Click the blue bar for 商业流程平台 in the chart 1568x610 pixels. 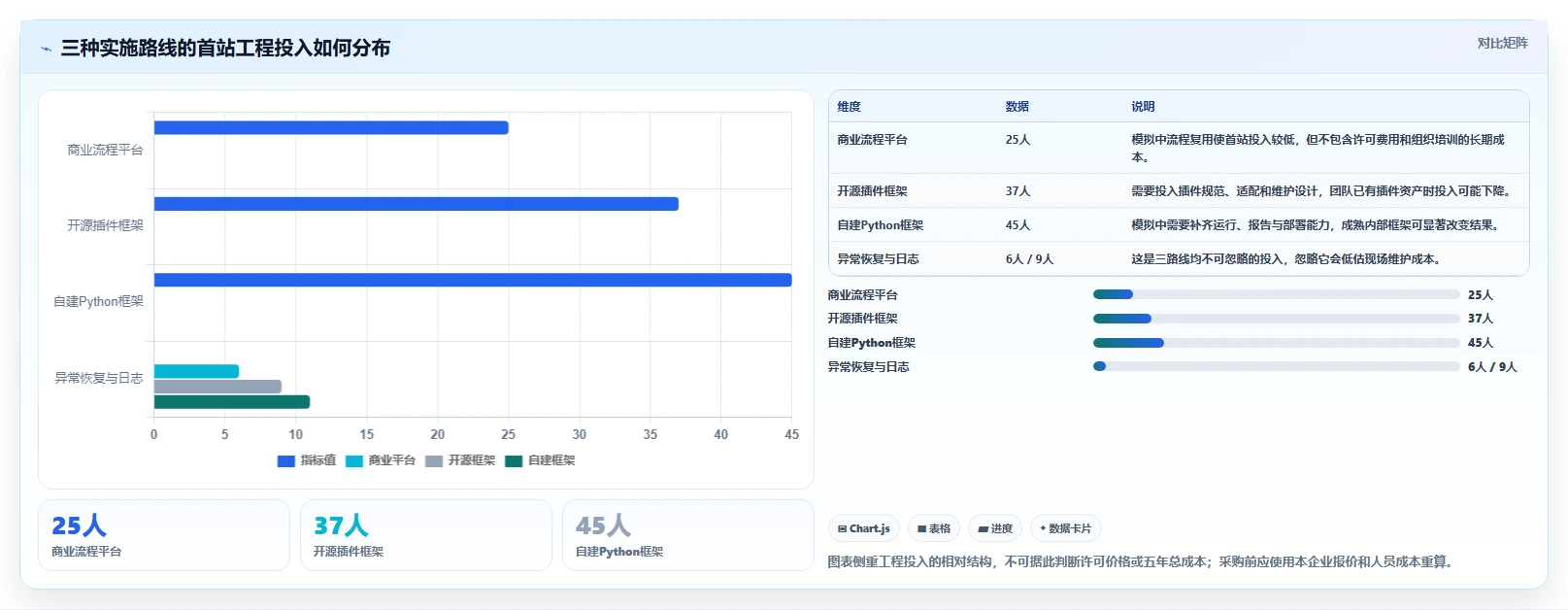(331, 127)
